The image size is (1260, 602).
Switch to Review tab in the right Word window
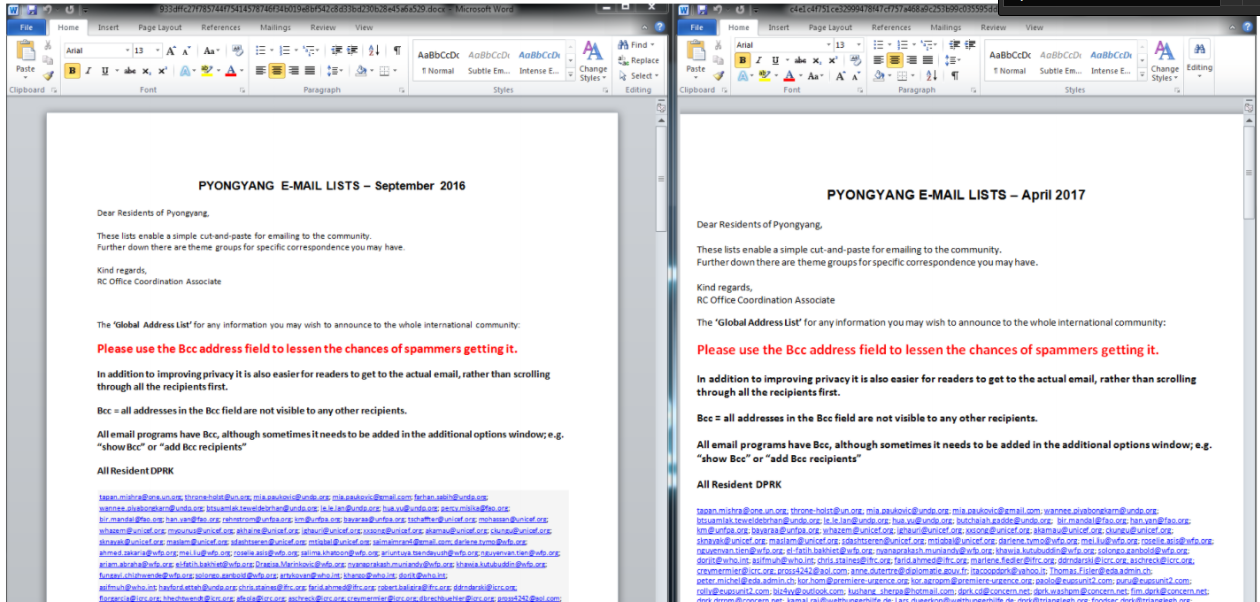tap(994, 28)
